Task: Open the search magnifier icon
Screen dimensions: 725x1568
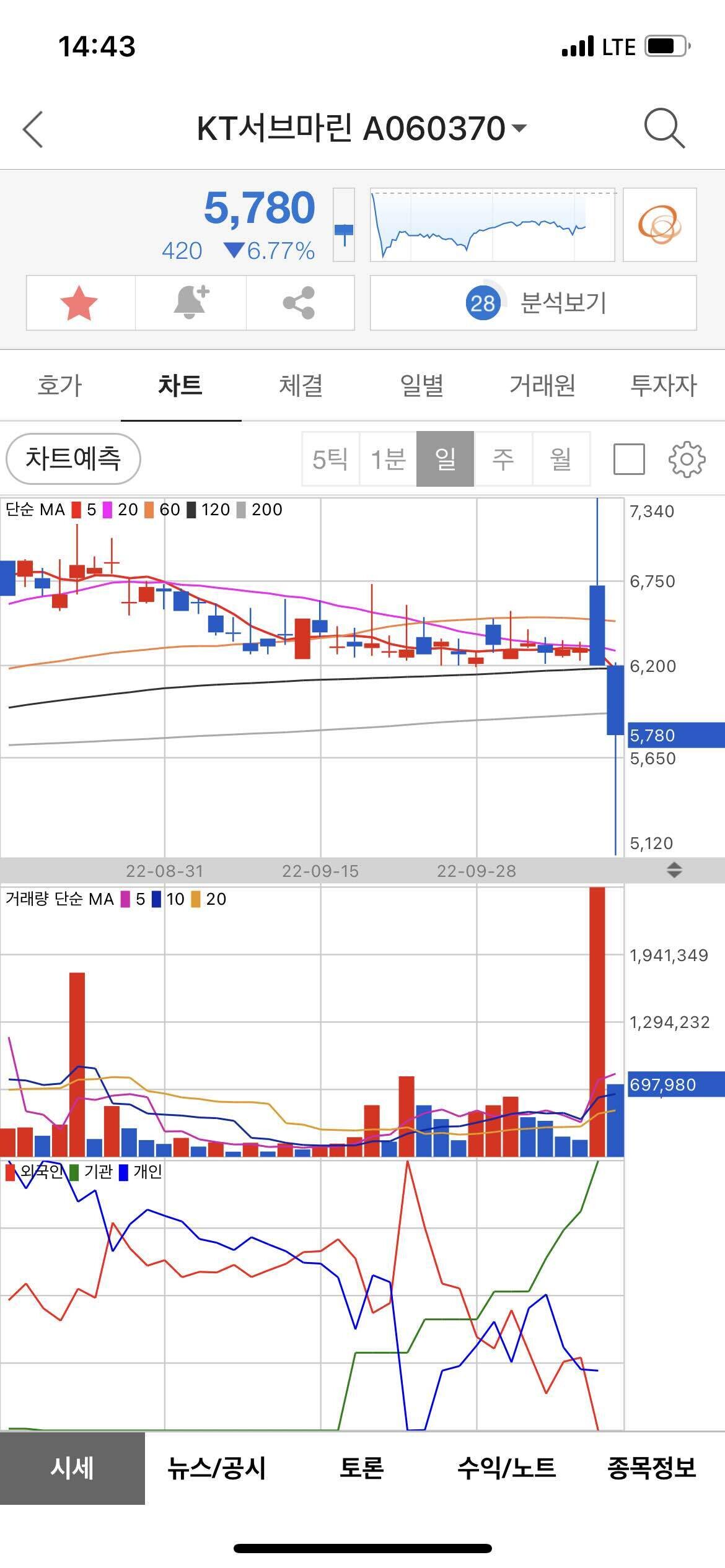Action: 664,129
